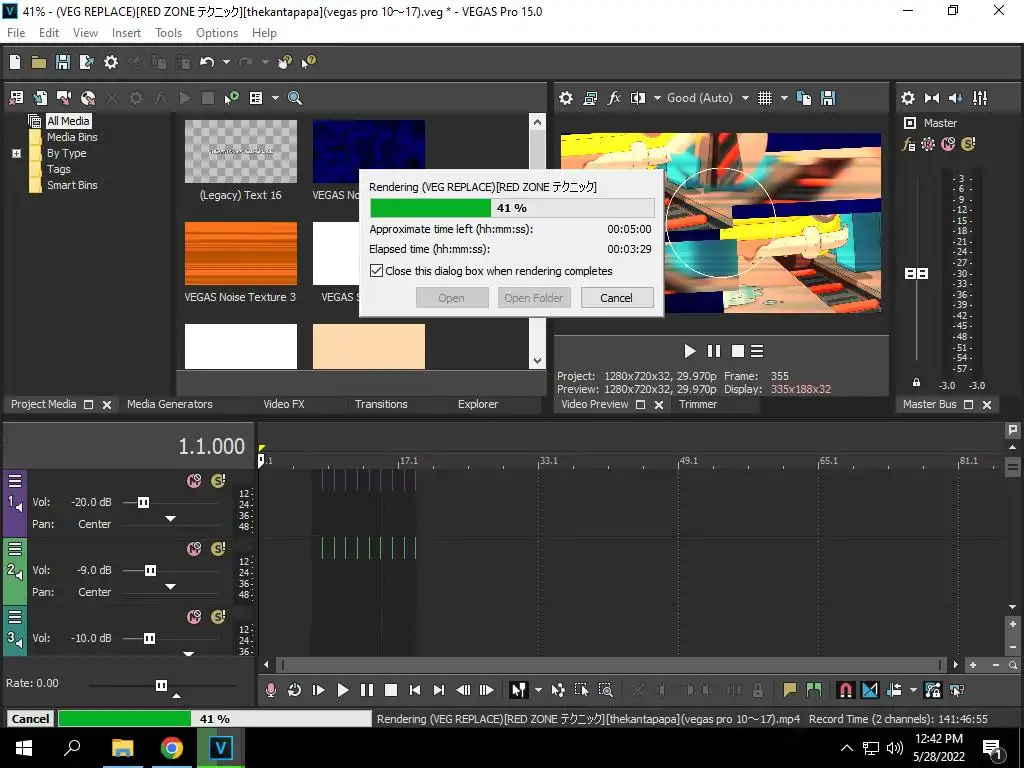
Task: Click the Master FX icon
Action: (908, 144)
